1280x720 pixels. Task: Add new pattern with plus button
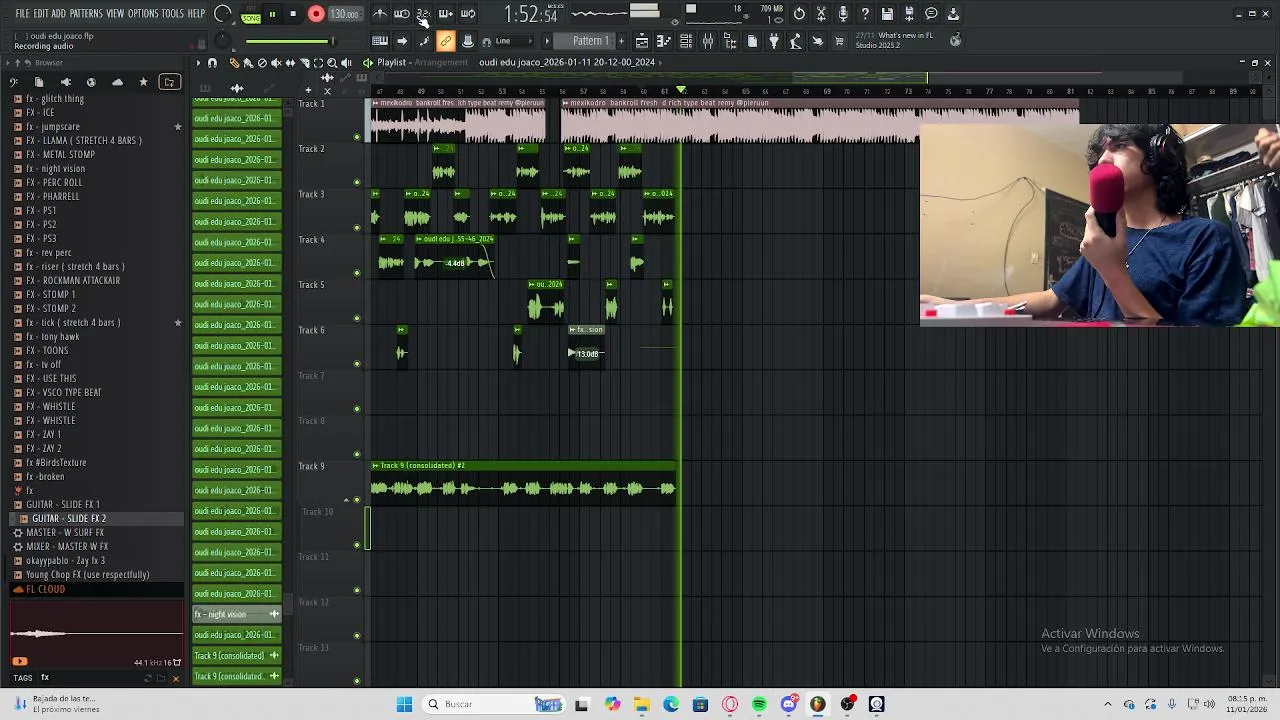[x=622, y=41]
